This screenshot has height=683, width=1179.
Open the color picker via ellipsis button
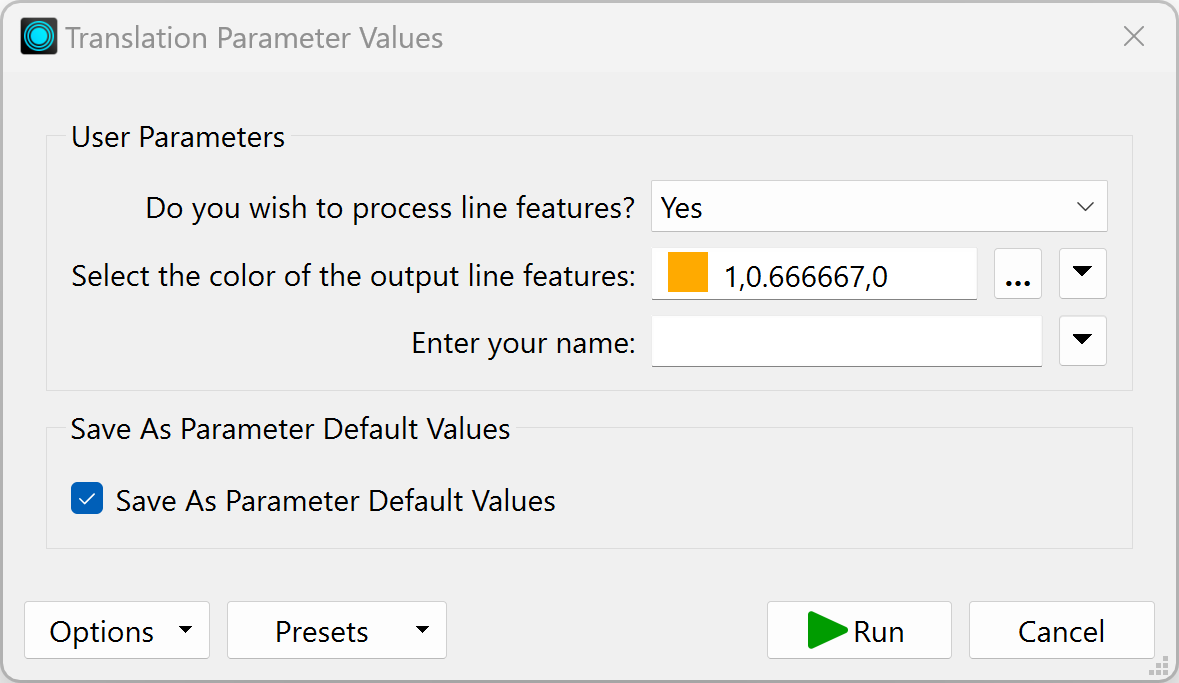coord(1017,273)
